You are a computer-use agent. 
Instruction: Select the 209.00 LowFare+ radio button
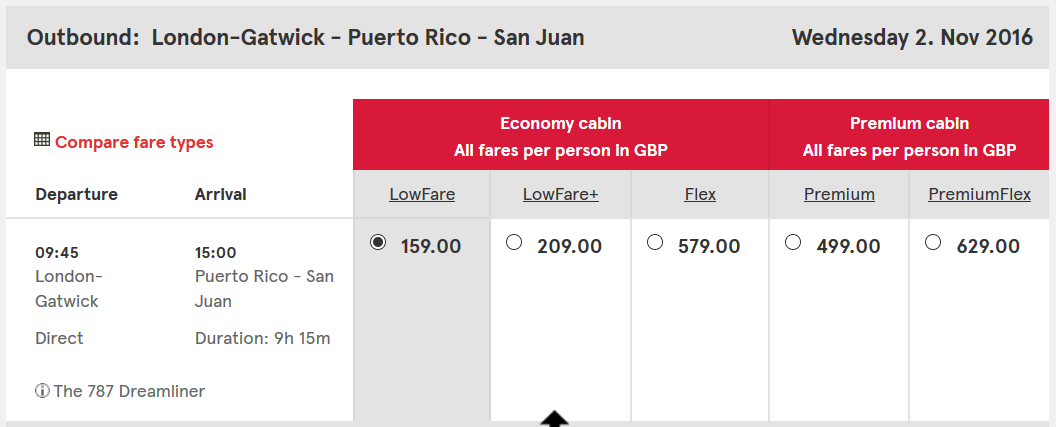click(514, 242)
